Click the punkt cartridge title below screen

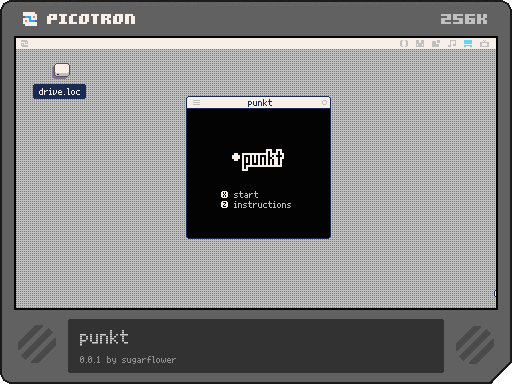coord(104,338)
